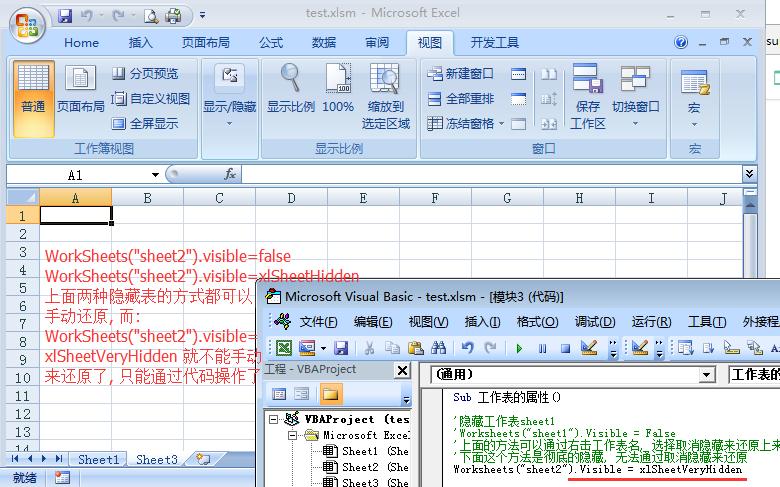The width and height of the screenshot is (780, 487).
Task: Click insert worksheet tab icon
Action: tap(203, 459)
